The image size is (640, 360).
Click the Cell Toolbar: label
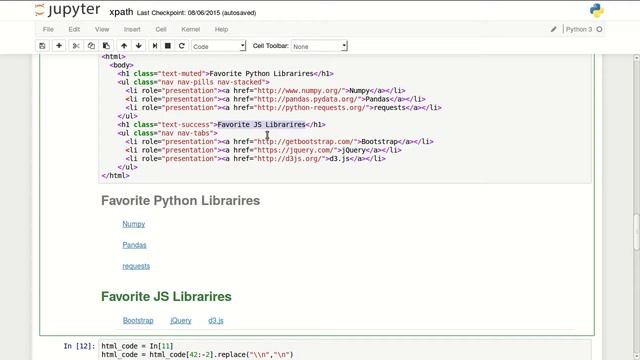pos(271,46)
